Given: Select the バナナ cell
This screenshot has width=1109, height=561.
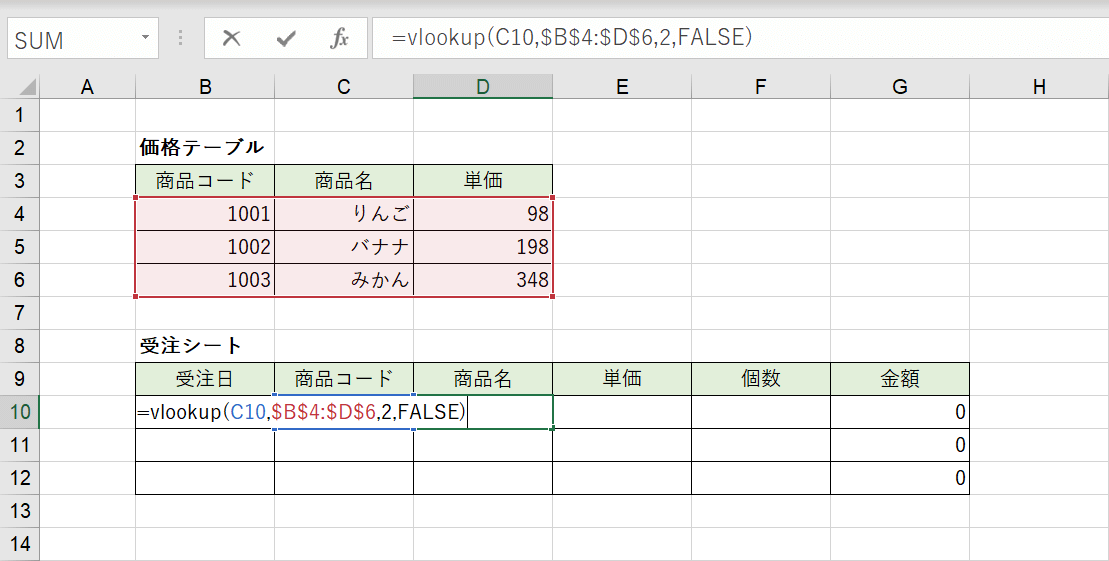Looking at the screenshot, I should [344, 247].
